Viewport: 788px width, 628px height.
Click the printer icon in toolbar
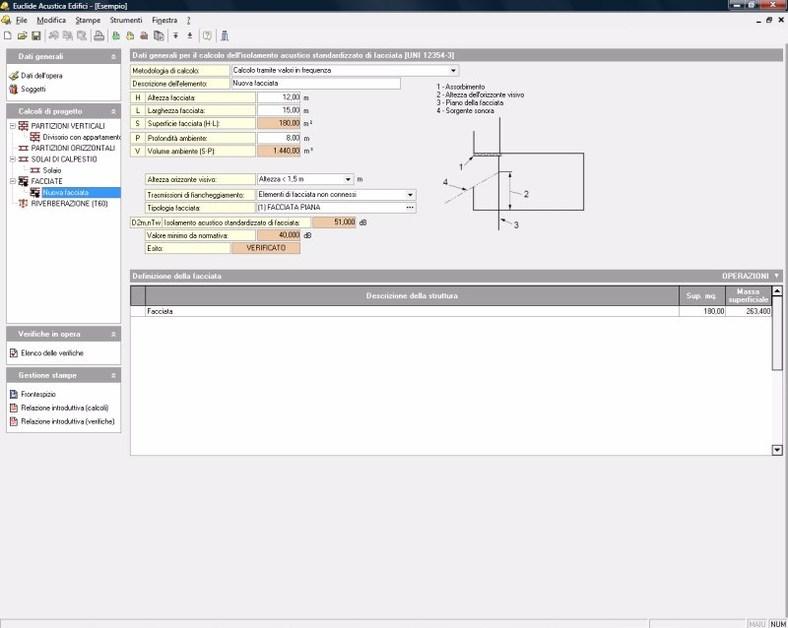(x=99, y=36)
